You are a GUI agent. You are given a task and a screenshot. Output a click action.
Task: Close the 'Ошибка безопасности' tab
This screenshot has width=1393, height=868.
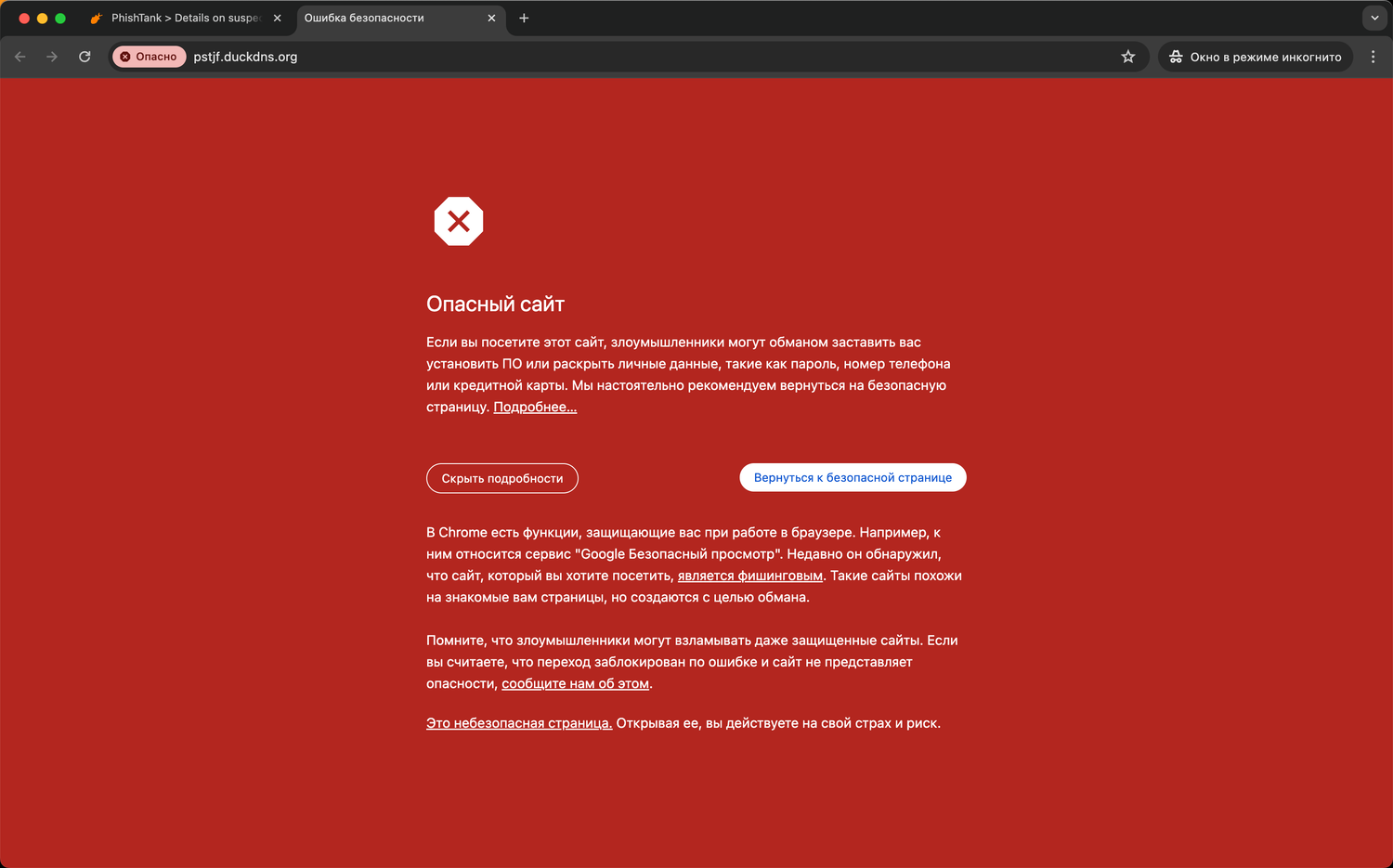(491, 18)
